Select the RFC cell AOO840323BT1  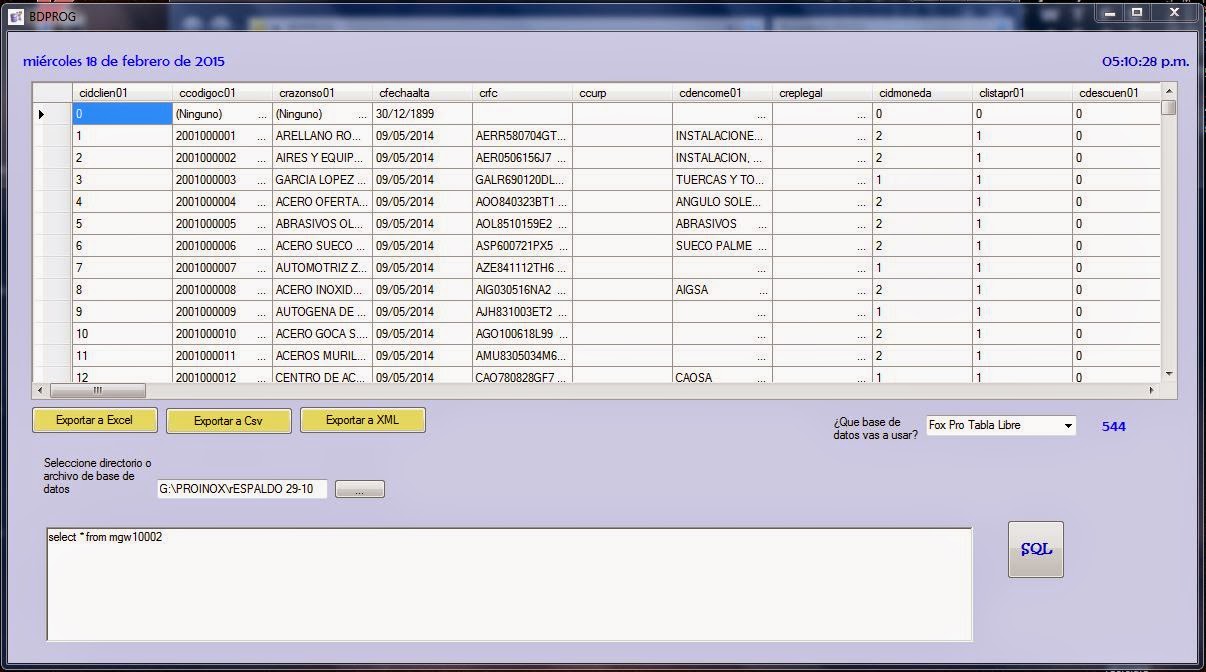pyautogui.click(x=522, y=202)
